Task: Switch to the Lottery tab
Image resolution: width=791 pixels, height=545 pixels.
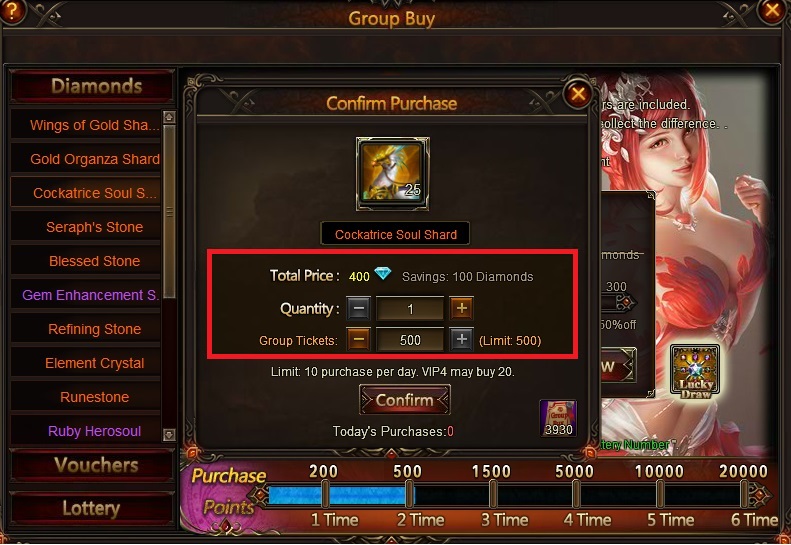Action: [x=92, y=508]
